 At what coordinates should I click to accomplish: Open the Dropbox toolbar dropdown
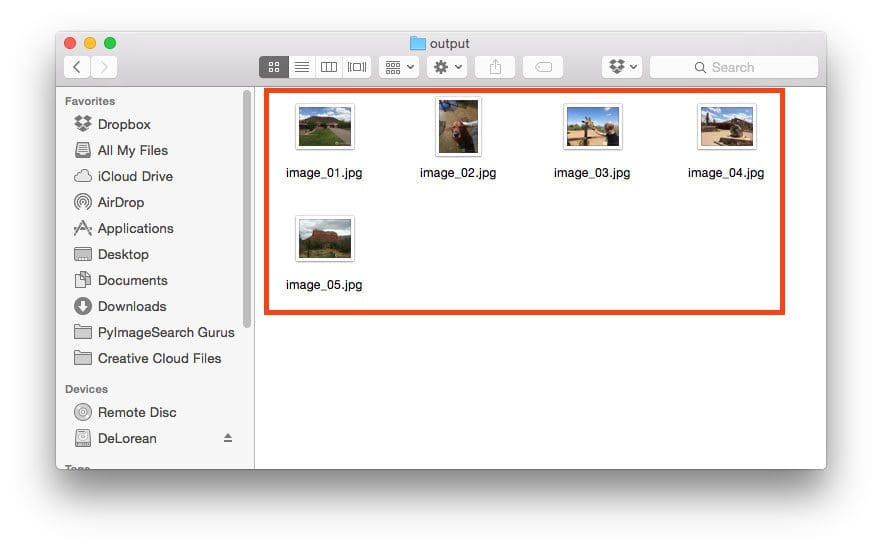coord(622,67)
